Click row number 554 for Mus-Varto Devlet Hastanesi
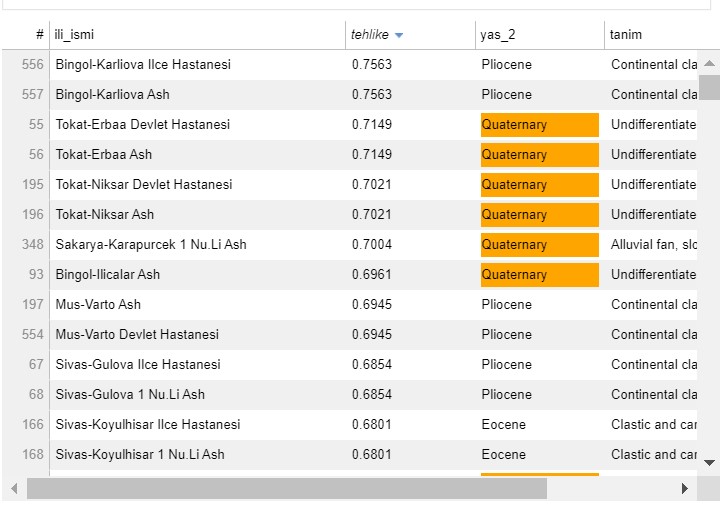This screenshot has width=720, height=508. pos(33,335)
